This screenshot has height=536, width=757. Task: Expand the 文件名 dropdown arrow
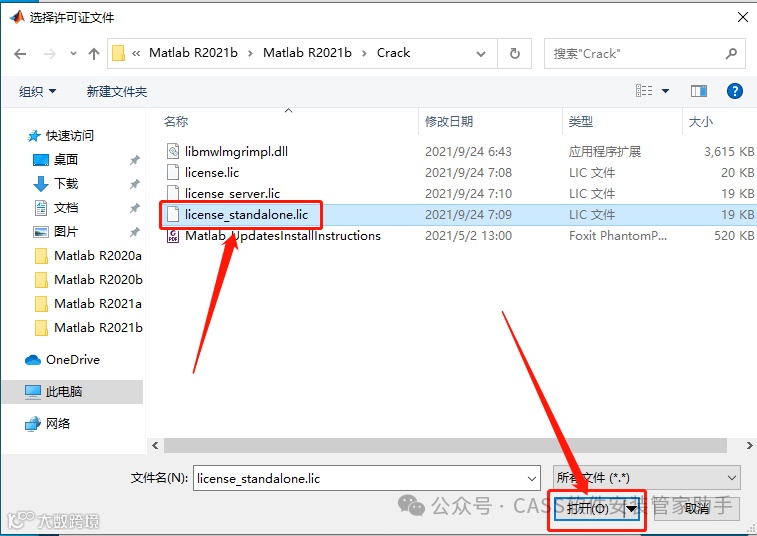click(532, 479)
